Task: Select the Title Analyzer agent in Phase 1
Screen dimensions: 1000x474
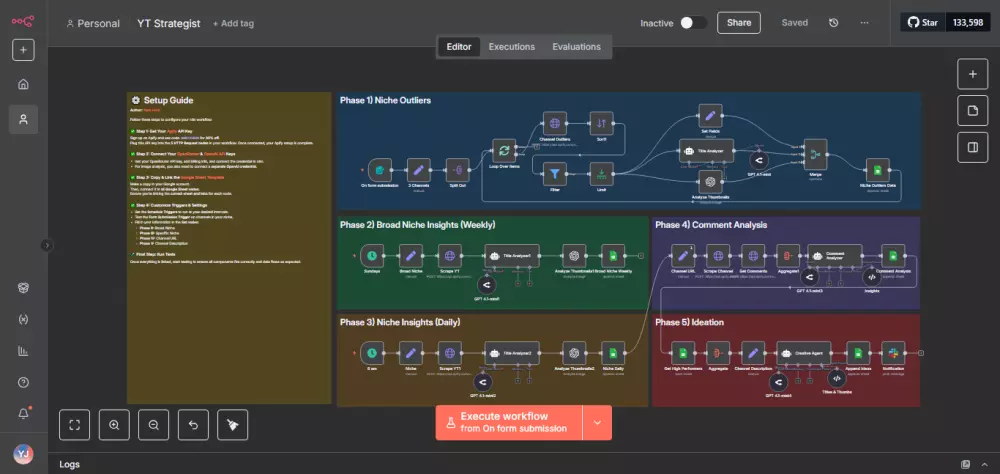Action: [x=706, y=151]
